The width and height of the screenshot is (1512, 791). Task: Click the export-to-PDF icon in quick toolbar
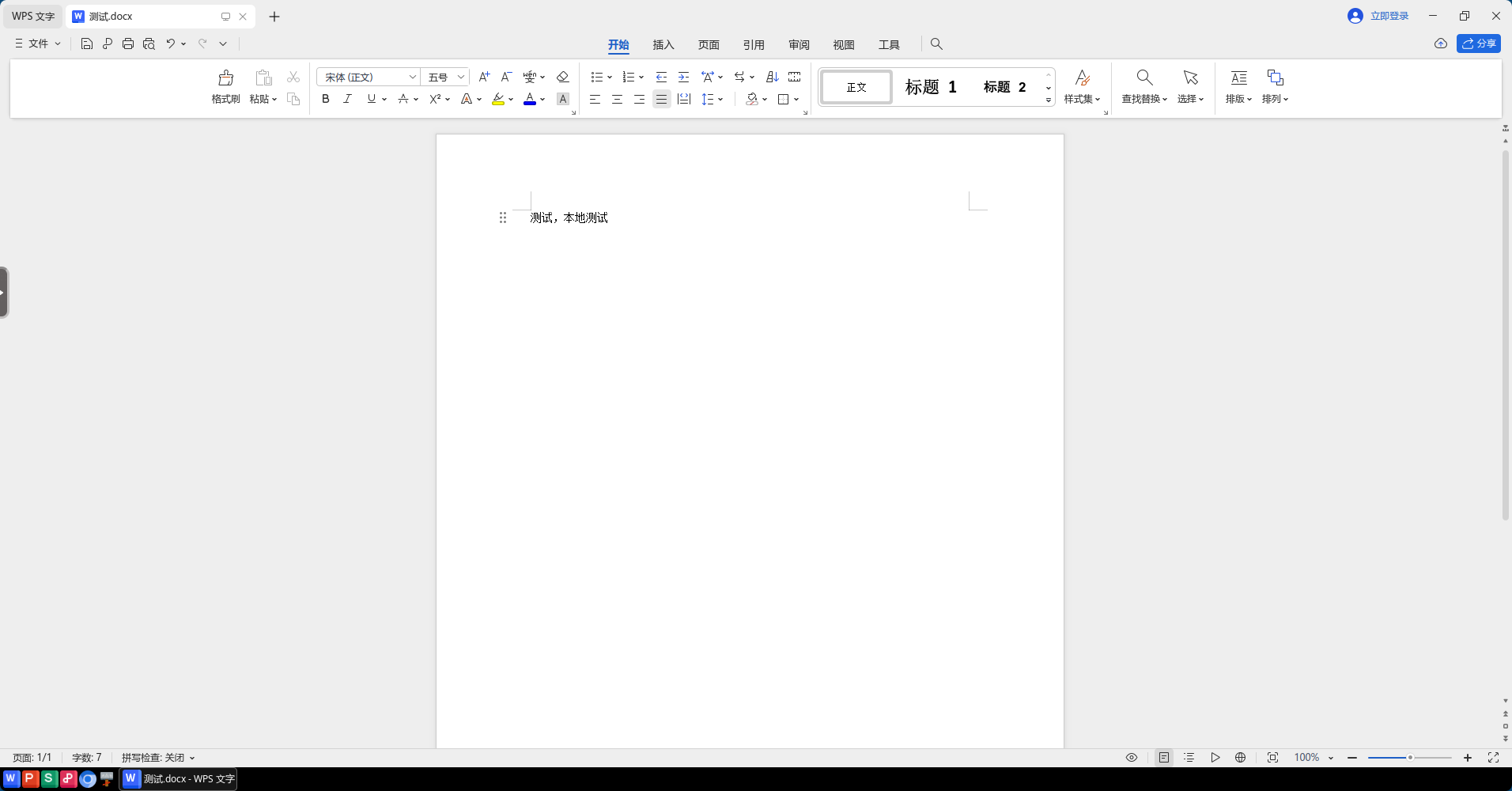pyautogui.click(x=108, y=44)
